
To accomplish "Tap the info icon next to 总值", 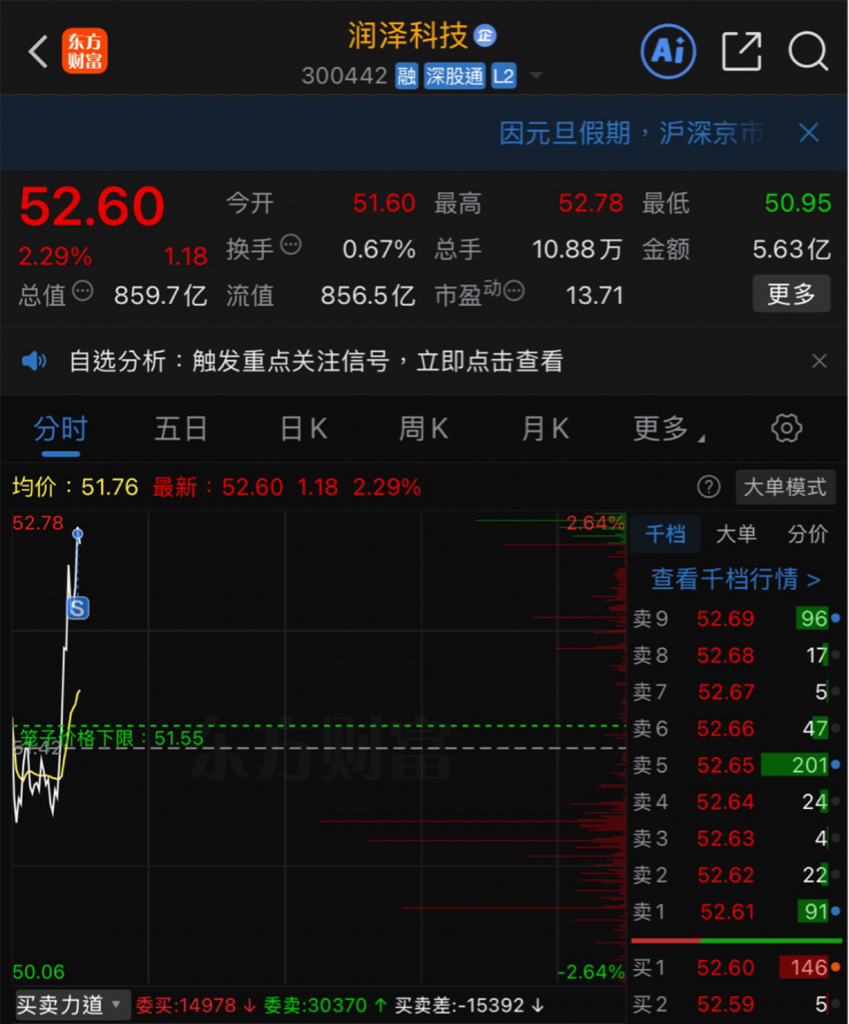I will tap(82, 291).
